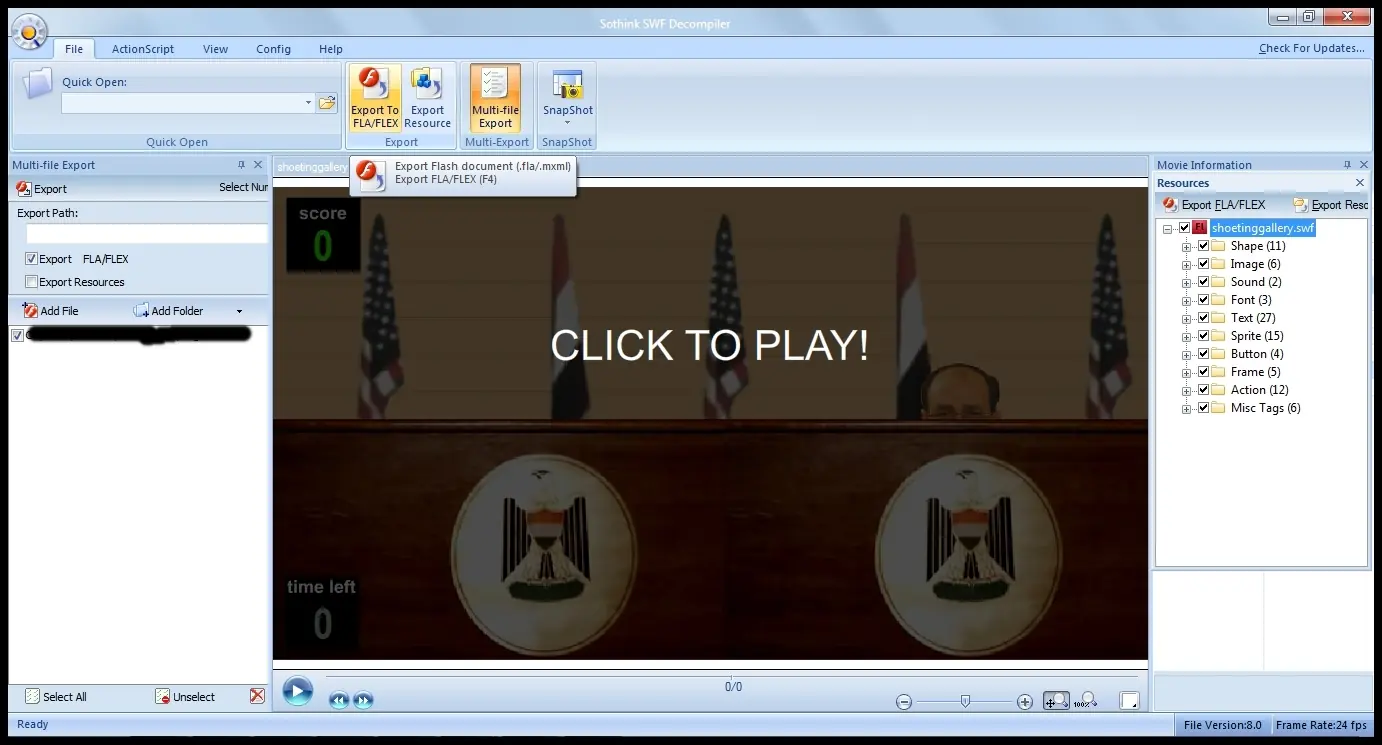Click Unselect under the file list
The image size is (1382, 745).
pos(185,697)
